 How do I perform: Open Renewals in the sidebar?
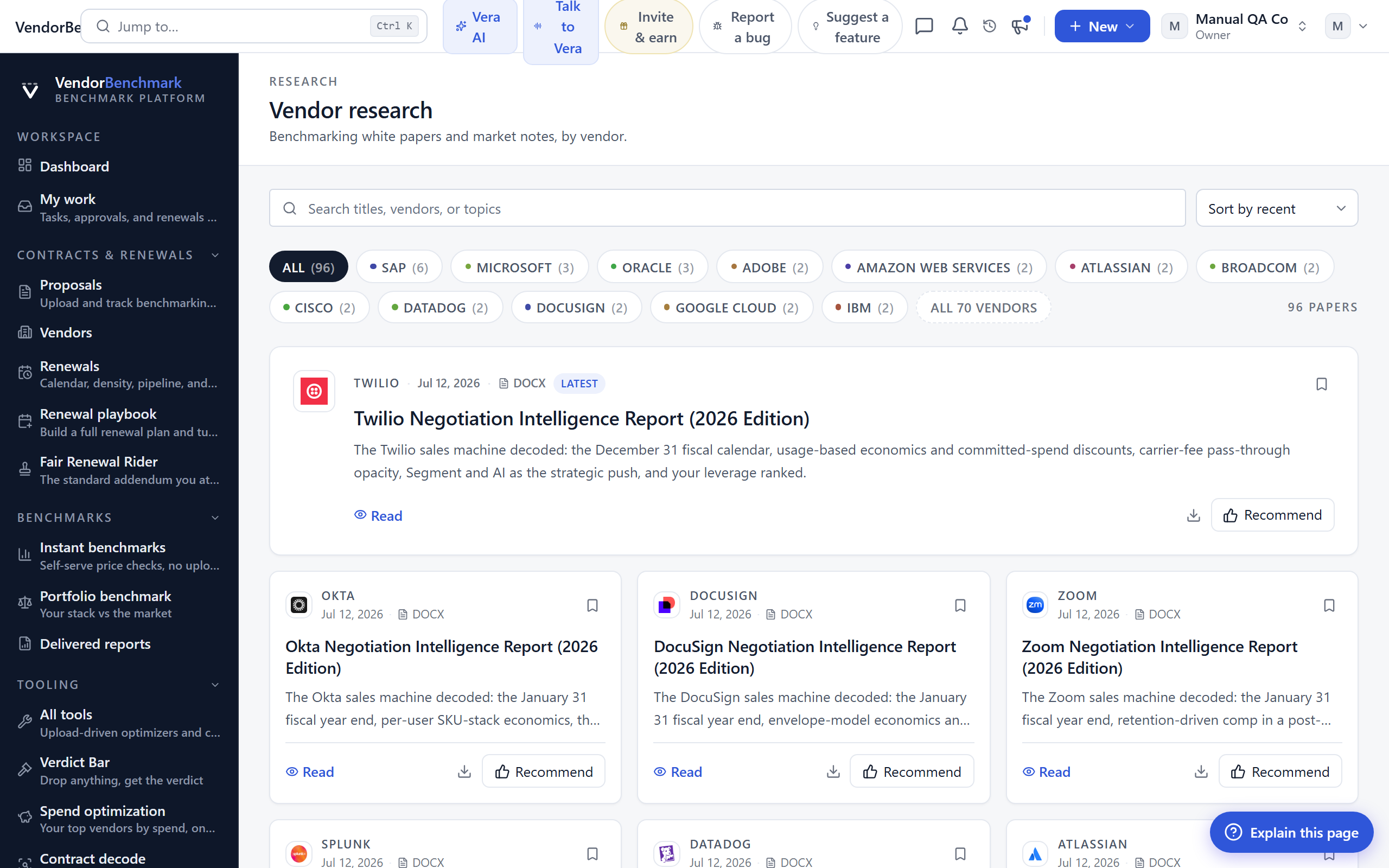119,374
